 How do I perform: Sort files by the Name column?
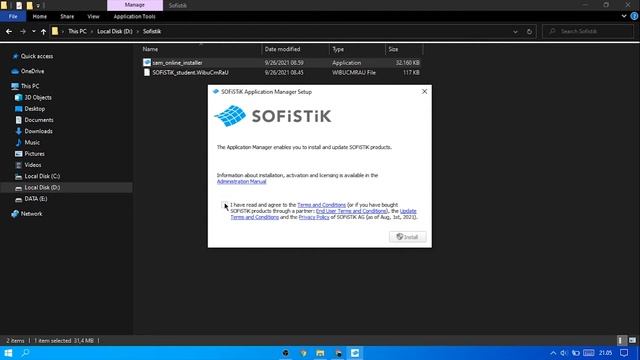click(x=150, y=49)
